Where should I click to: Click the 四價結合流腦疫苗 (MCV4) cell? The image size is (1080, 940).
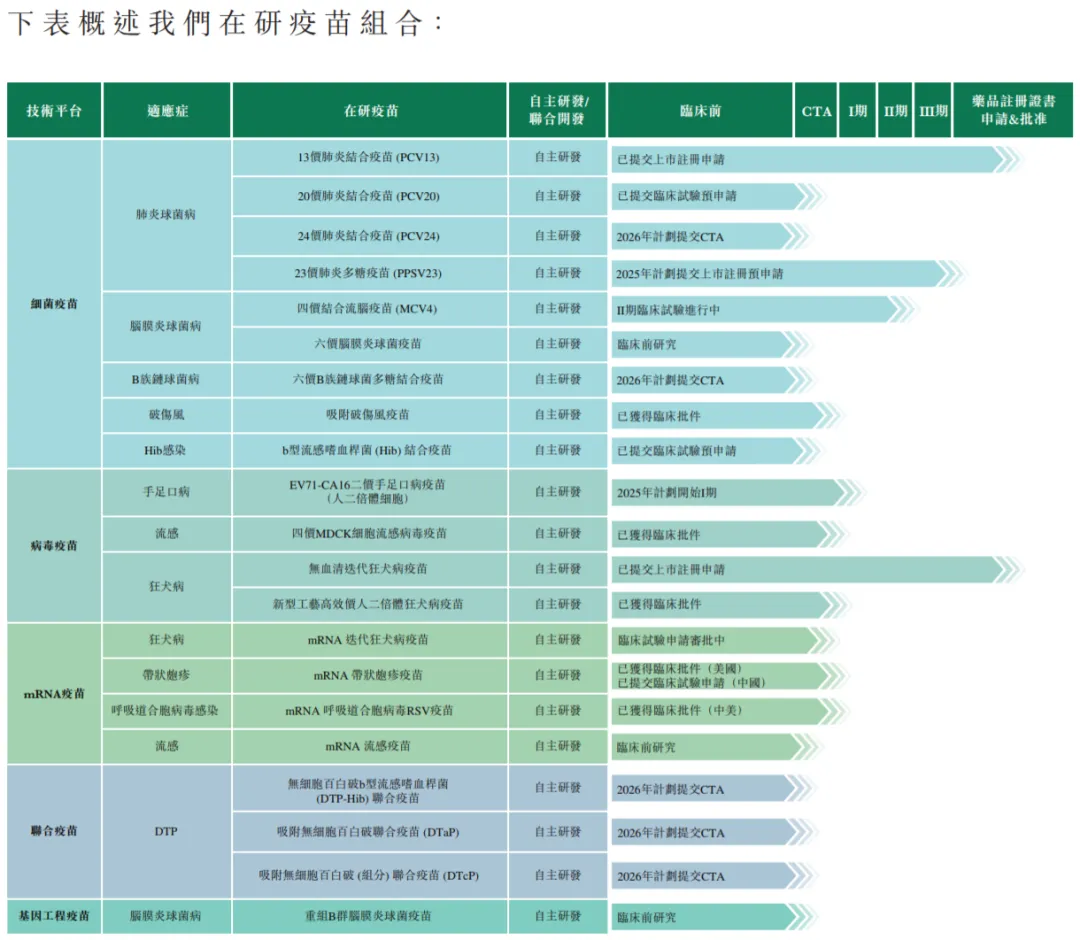[368, 309]
